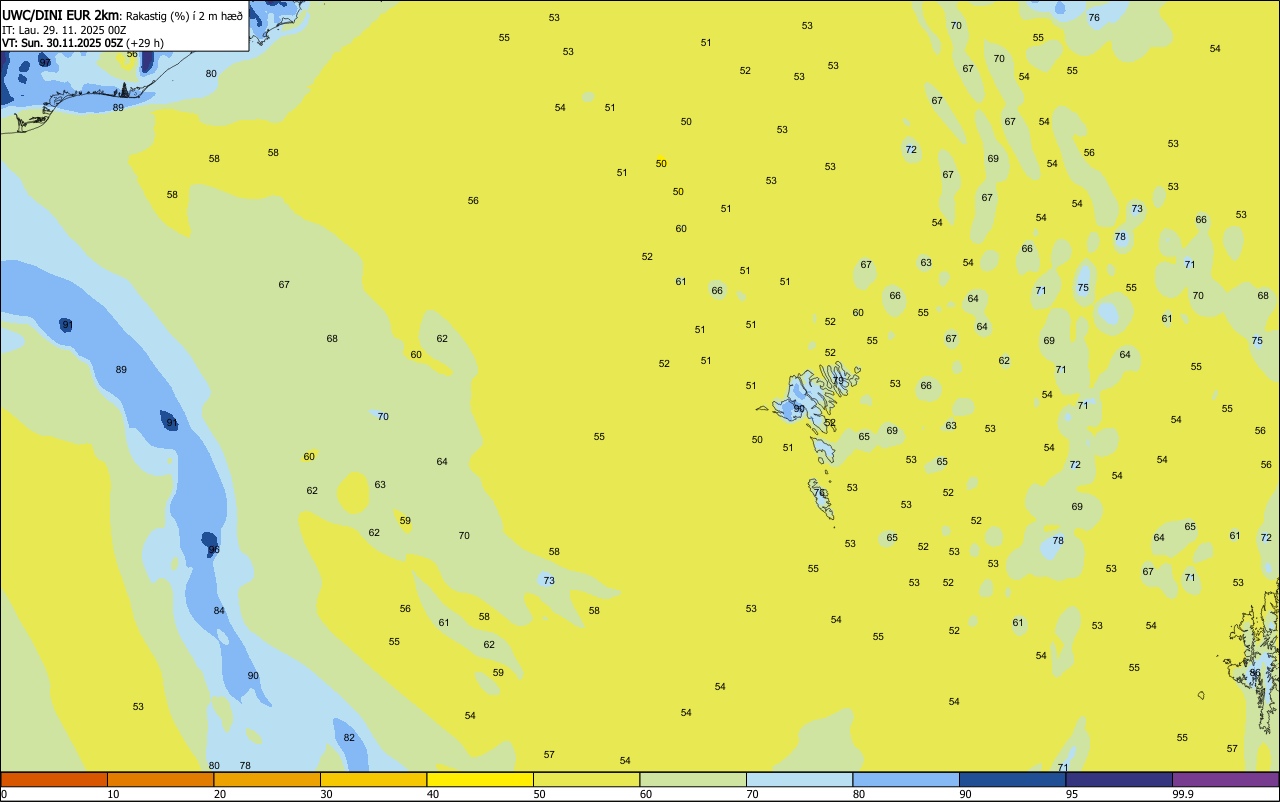1280x802 pixels.
Task: Click the 90 value on the Faroe Islands
Action: click(799, 409)
